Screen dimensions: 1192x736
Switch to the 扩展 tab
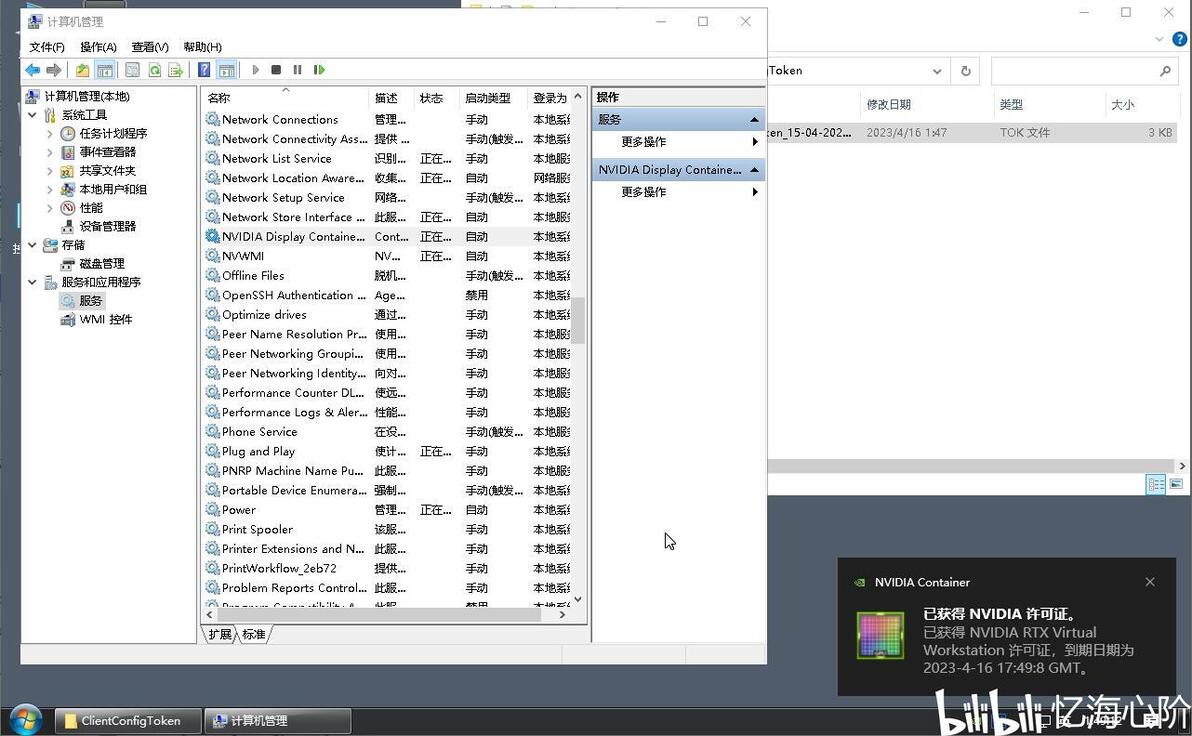[x=220, y=634]
